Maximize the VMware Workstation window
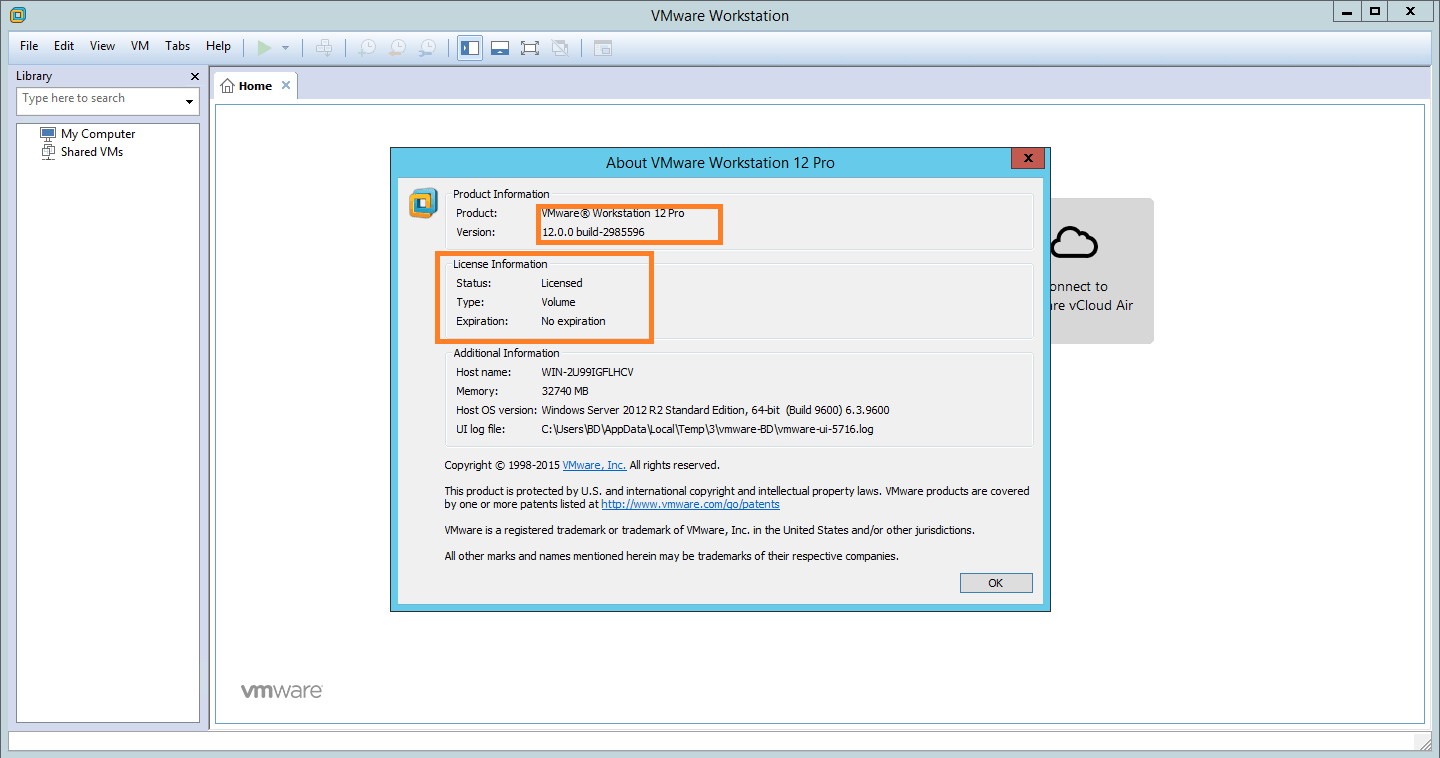 coord(1375,11)
